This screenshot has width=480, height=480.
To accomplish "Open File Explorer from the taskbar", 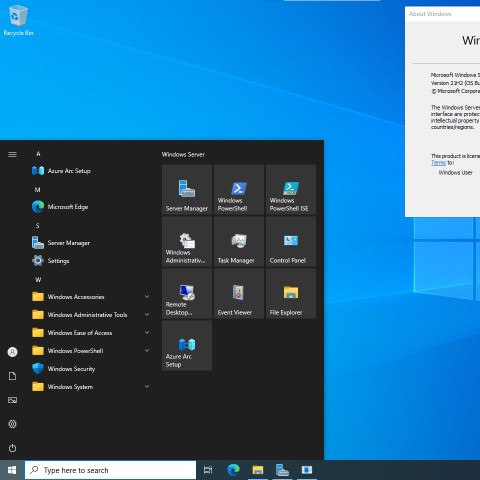I will pos(258,470).
